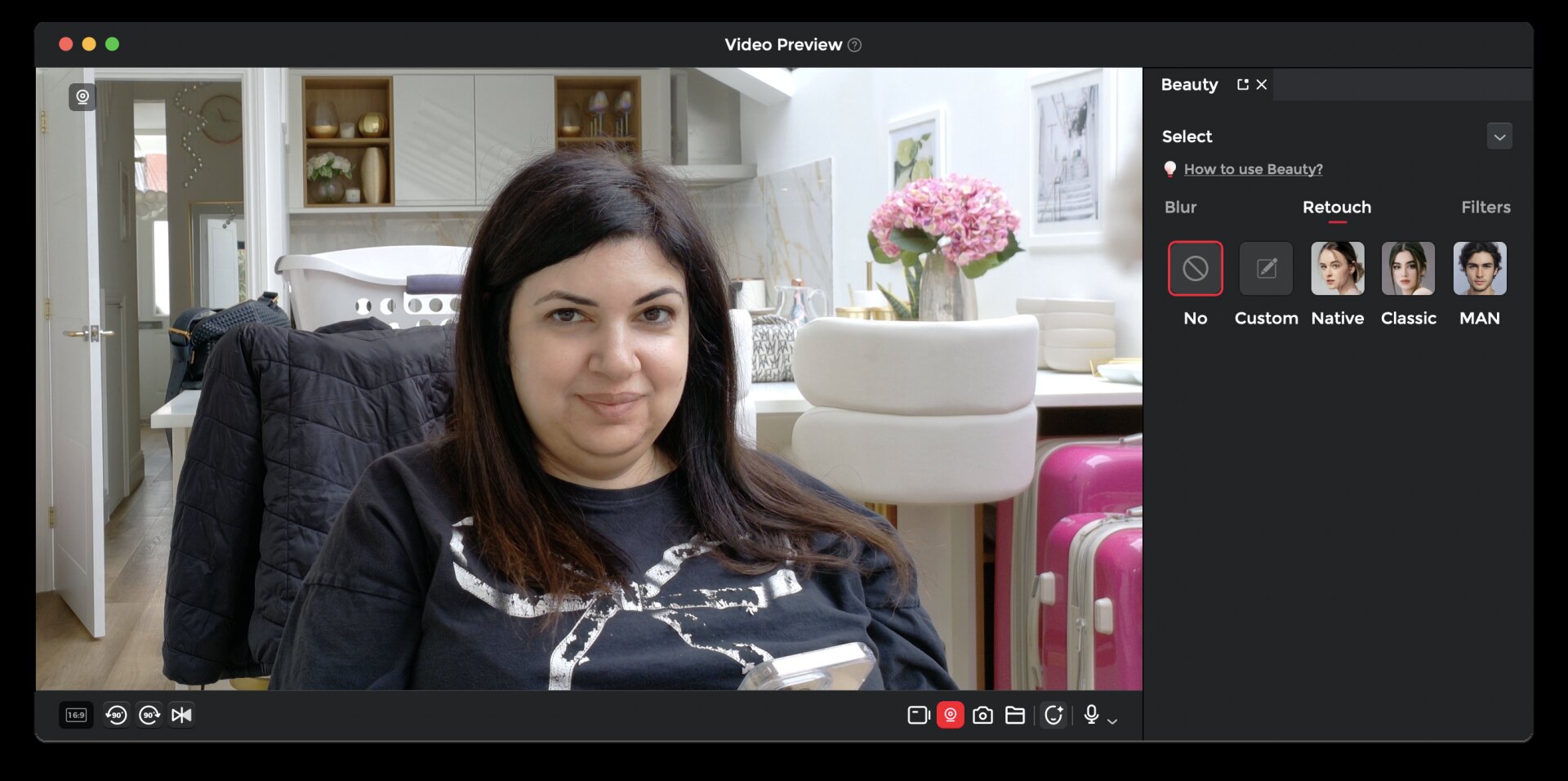Pop out the Beauty panel

pos(1243,85)
